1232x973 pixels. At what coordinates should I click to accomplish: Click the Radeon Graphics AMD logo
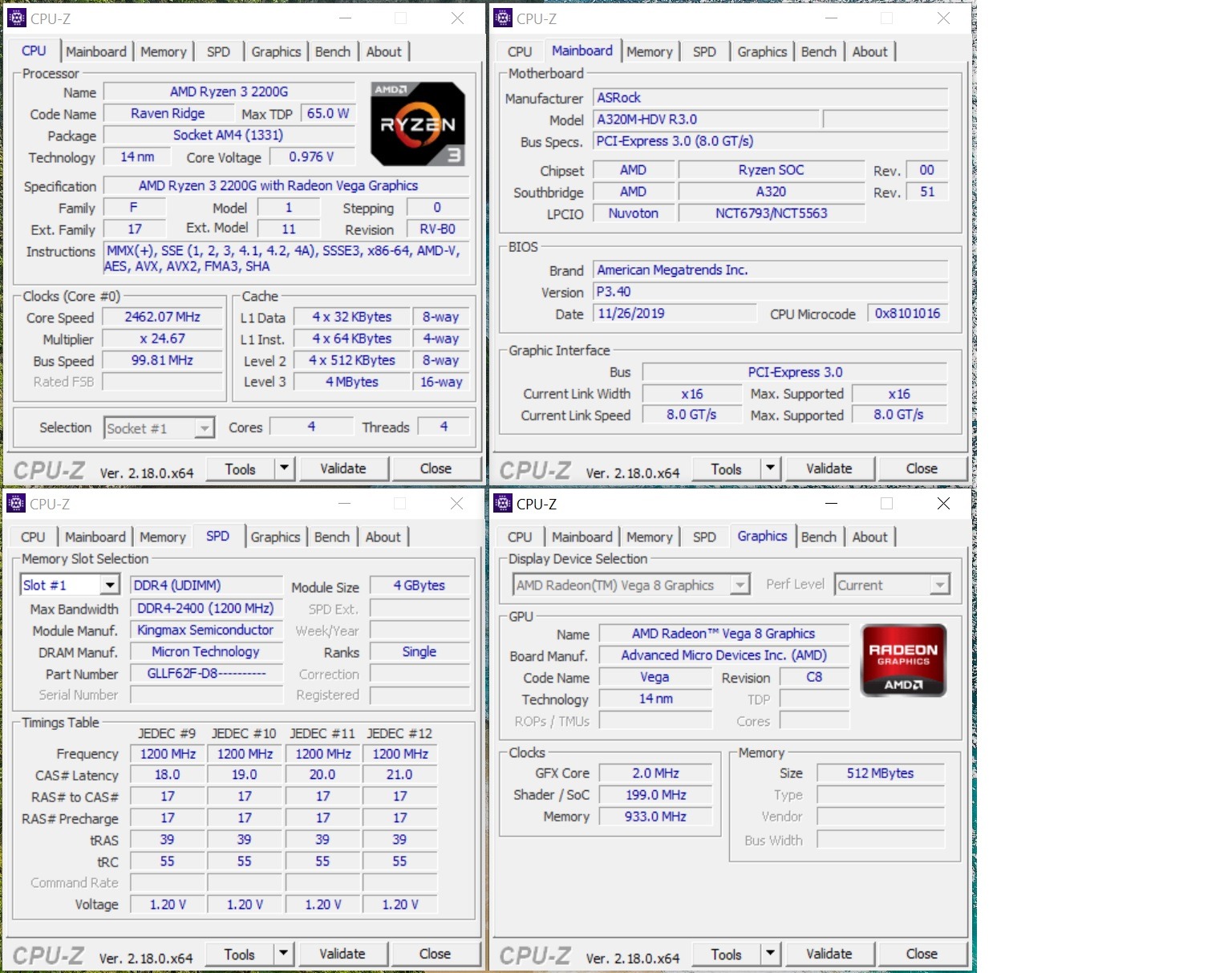coord(903,659)
